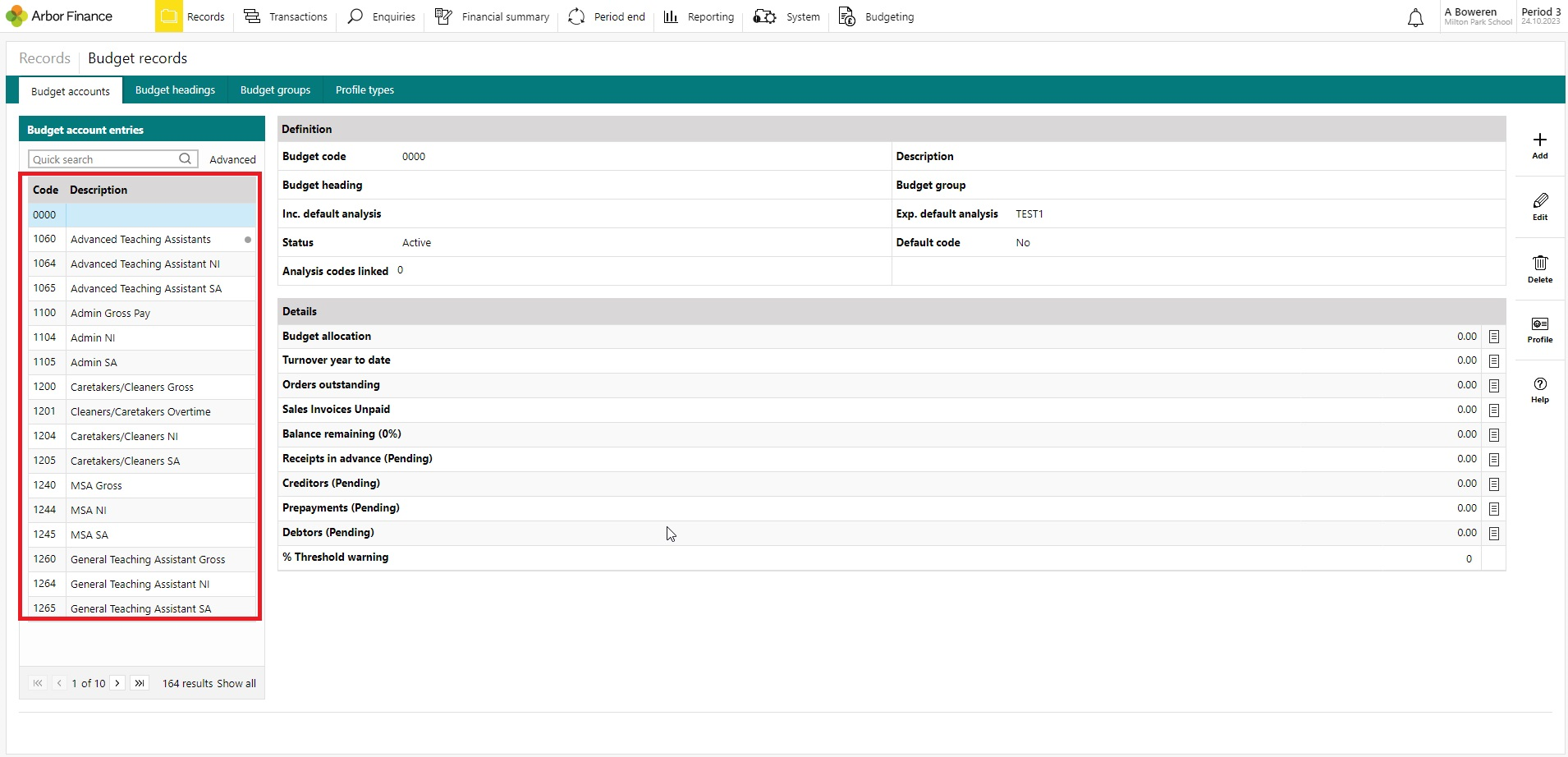Viewport: 1568px width, 757px height.
Task: Open the Help question mark icon
Action: pos(1540,384)
